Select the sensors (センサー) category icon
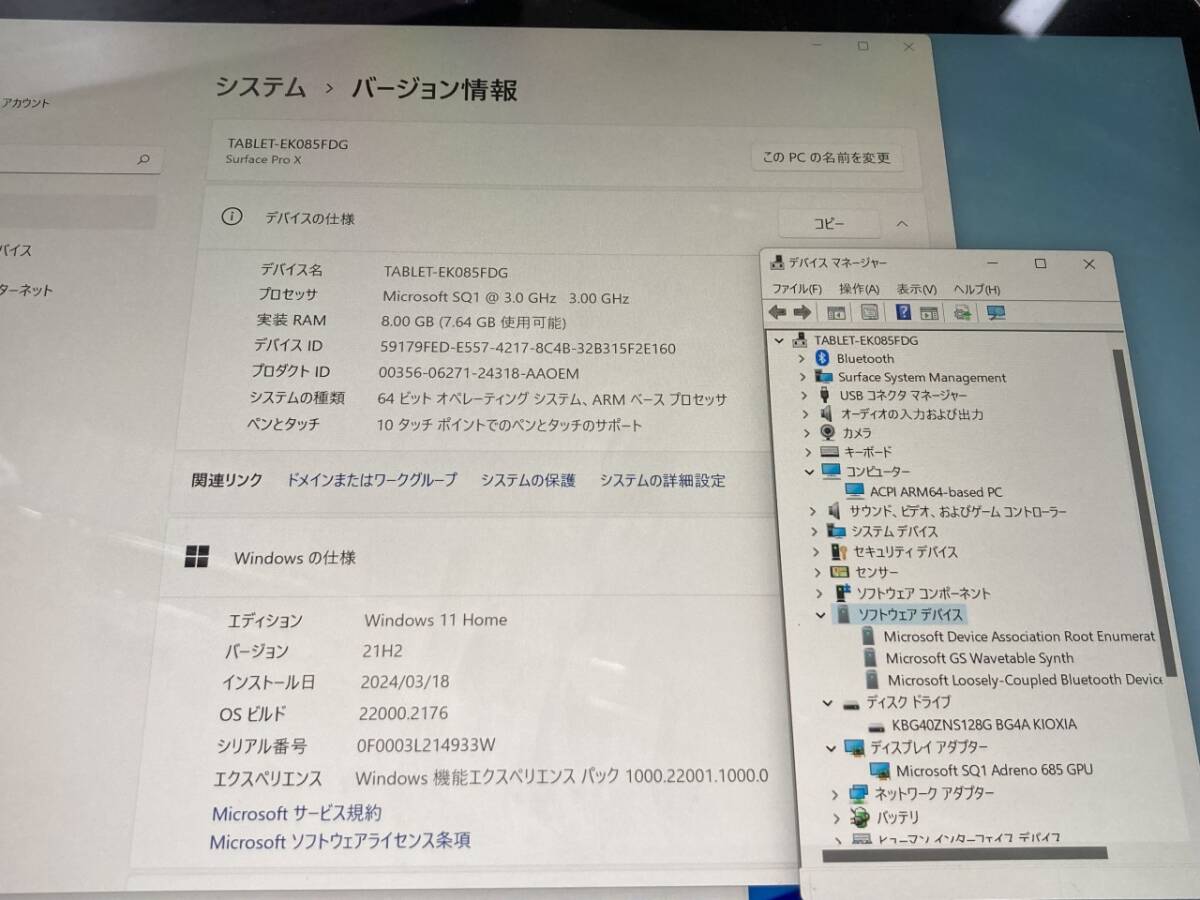 (840, 573)
